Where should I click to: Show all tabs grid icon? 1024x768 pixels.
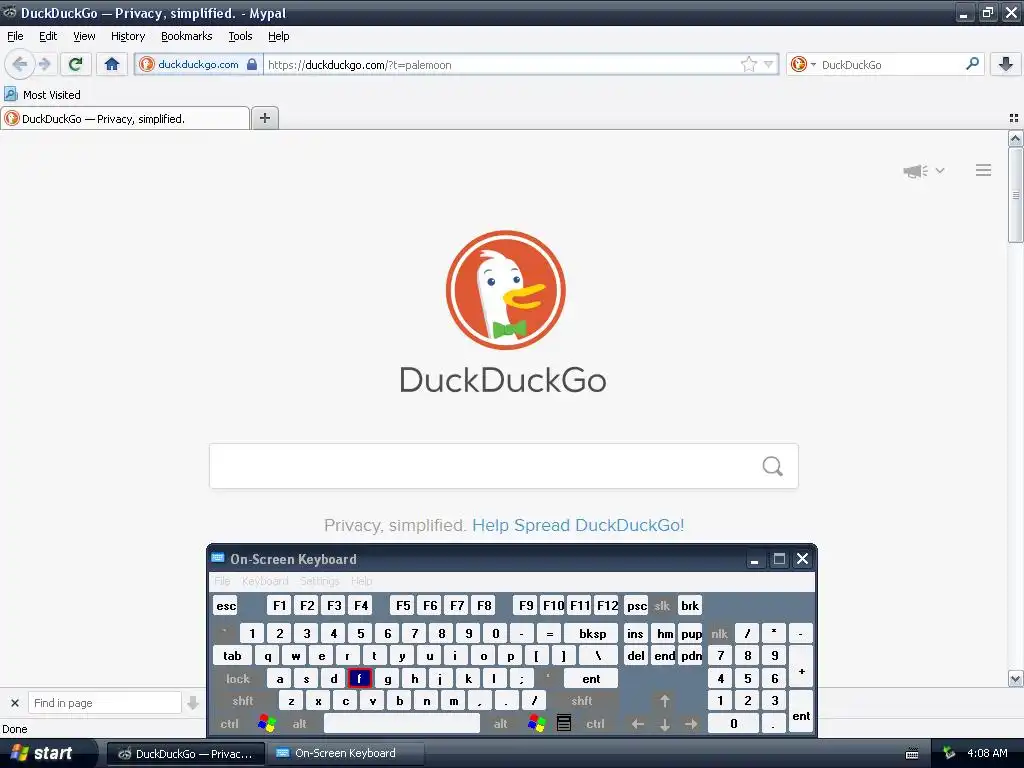[x=1014, y=118]
